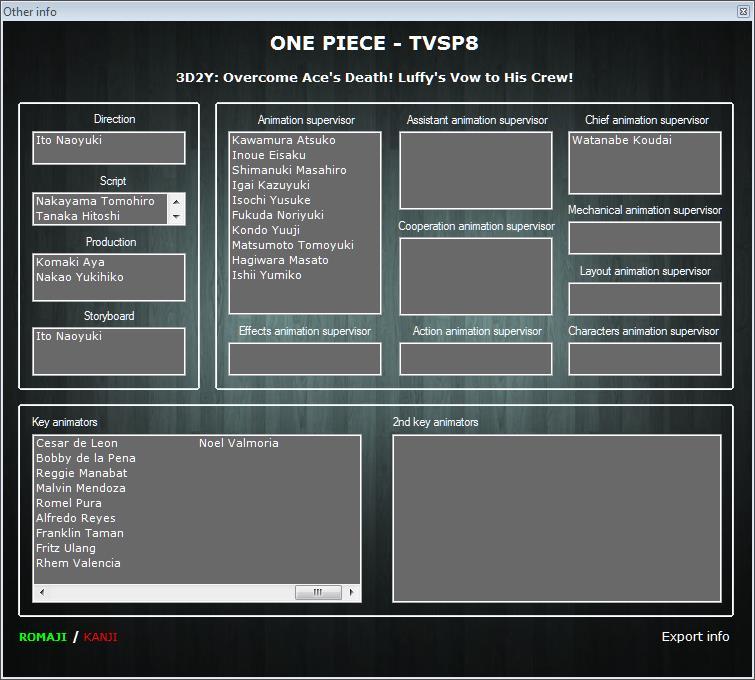Select Kondo Yuuji in the list
This screenshot has width=755, height=680.
[x=266, y=230]
